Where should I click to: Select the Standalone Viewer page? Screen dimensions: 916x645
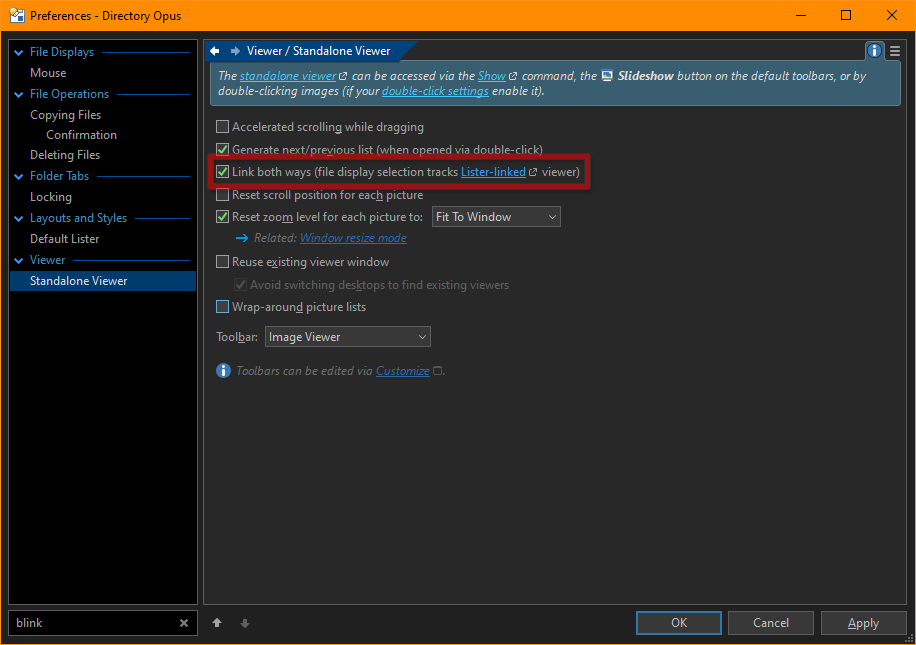[x=103, y=281]
